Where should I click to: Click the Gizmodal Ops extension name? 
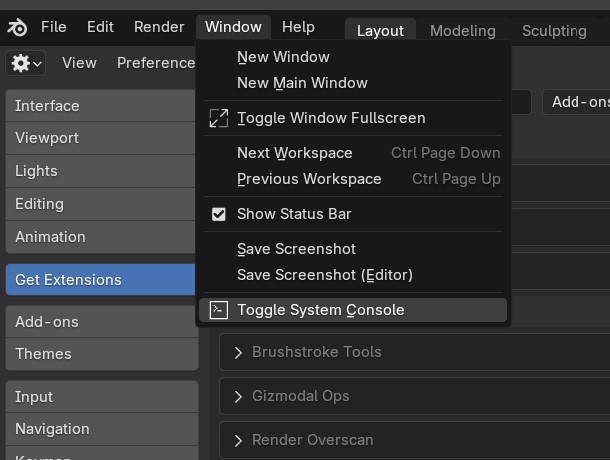tap(301, 396)
